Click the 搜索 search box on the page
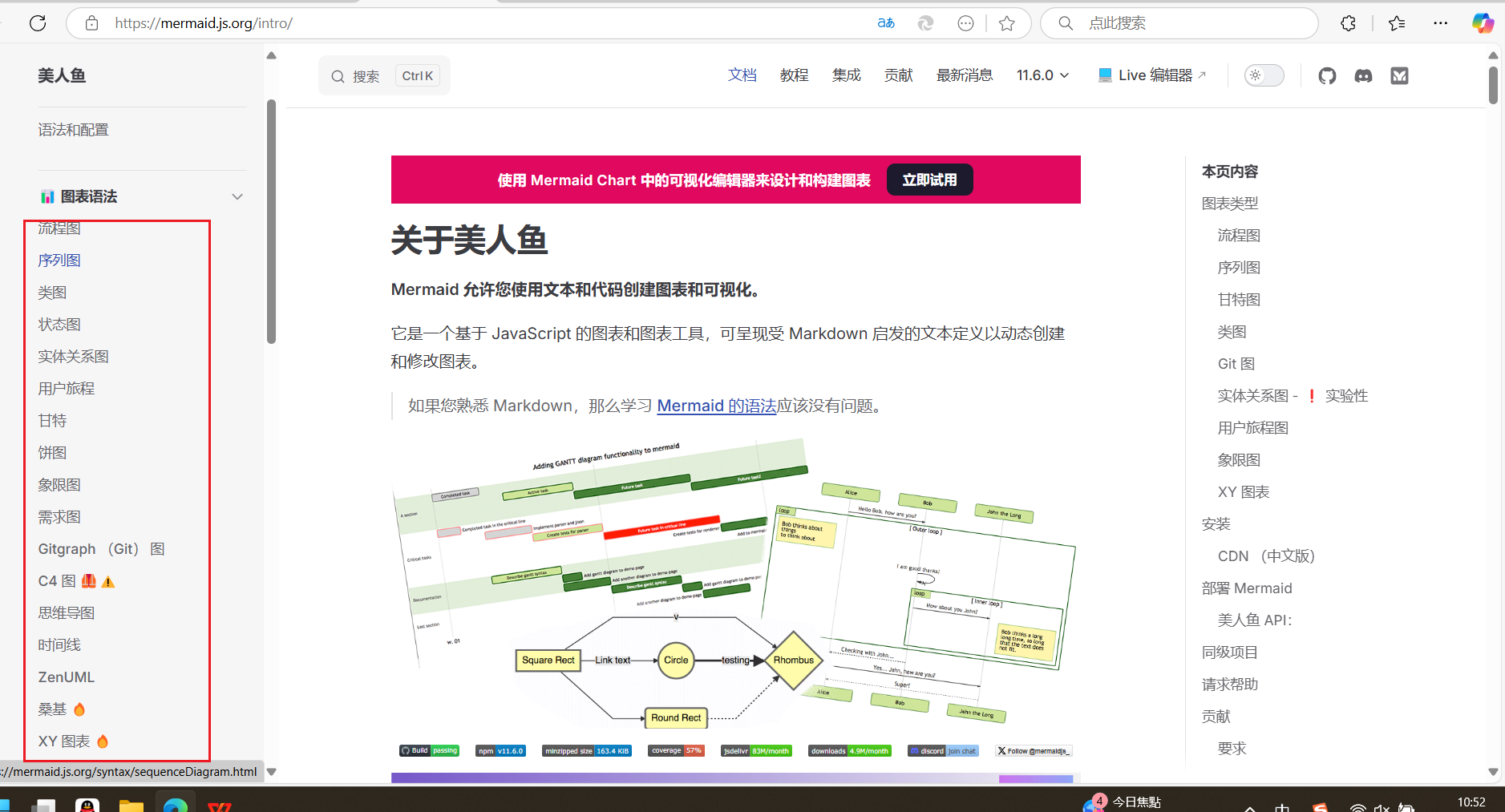 [384, 75]
